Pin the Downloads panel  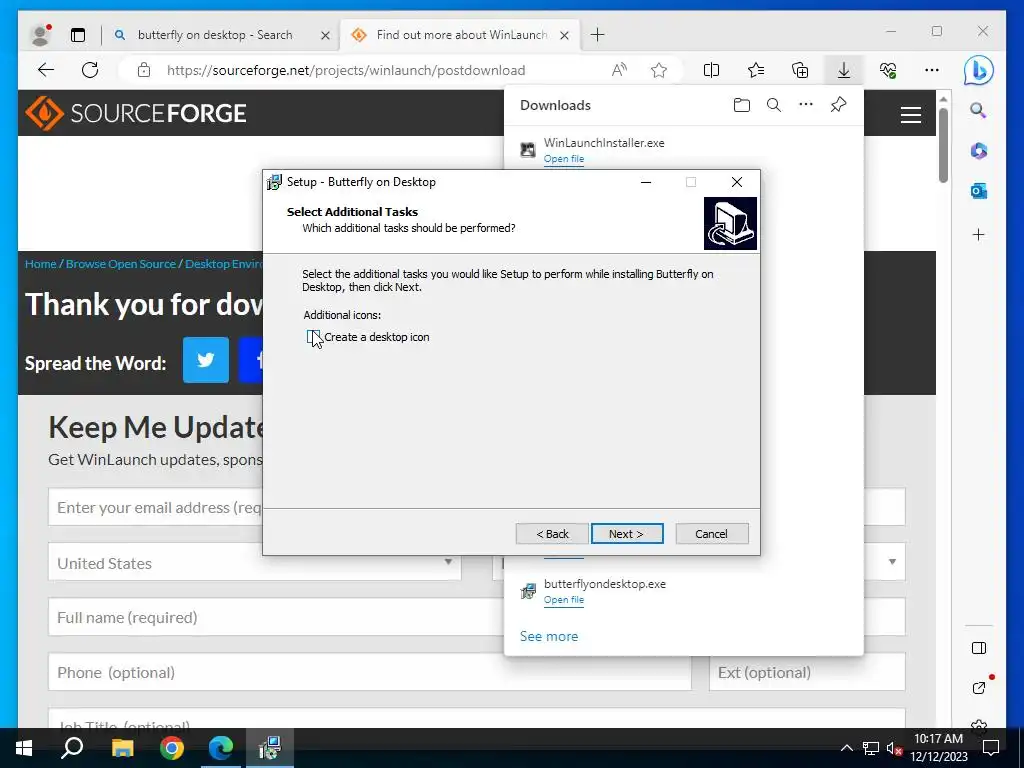pyautogui.click(x=839, y=104)
